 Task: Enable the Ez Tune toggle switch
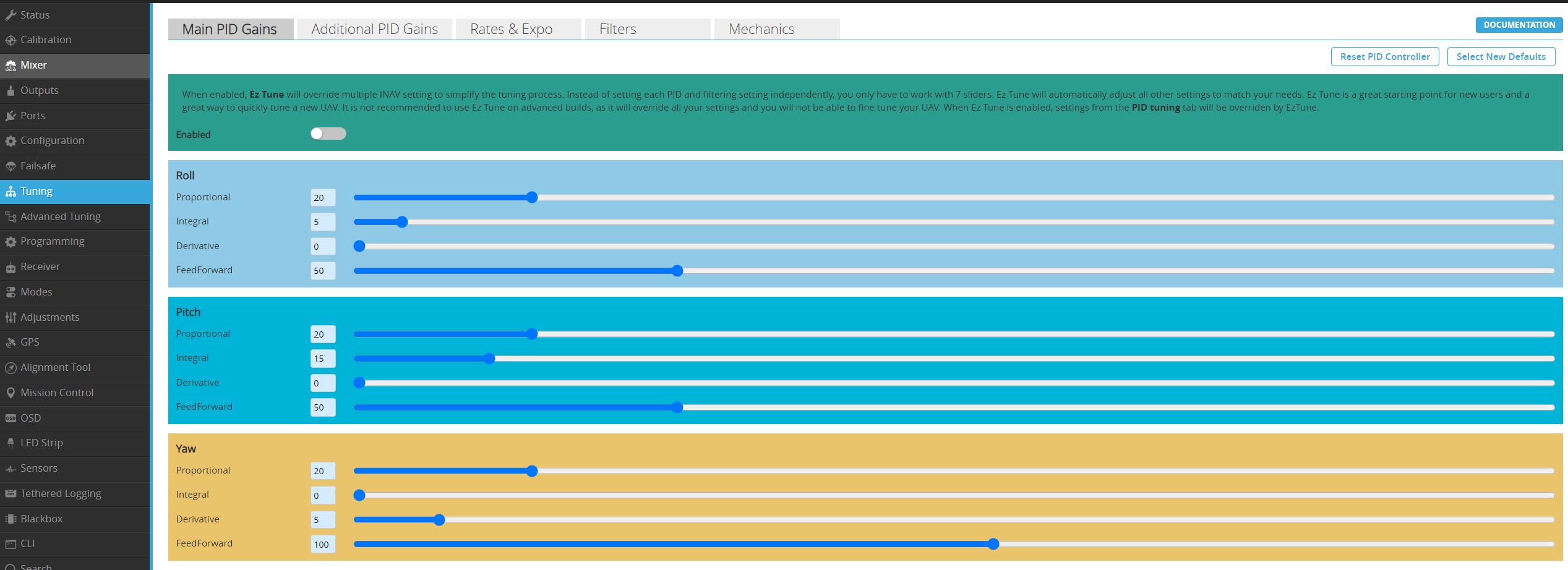[328, 134]
